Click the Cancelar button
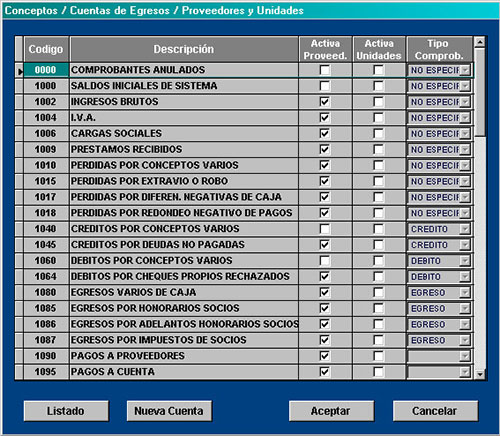Image resolution: width=500 pixels, height=436 pixels. tap(435, 411)
